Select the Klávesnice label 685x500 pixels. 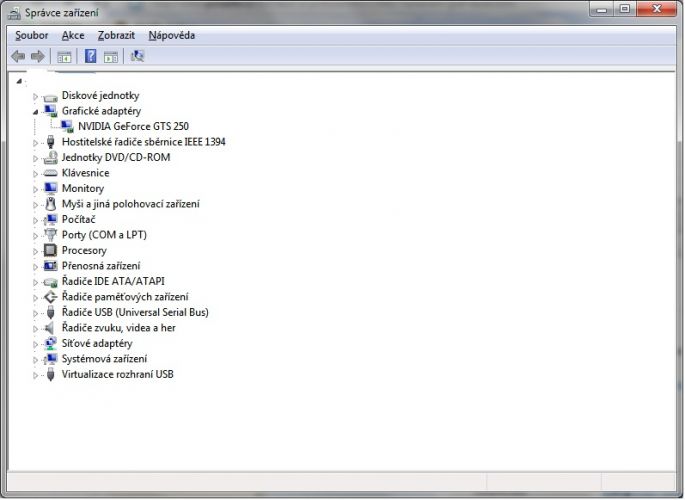(85, 173)
